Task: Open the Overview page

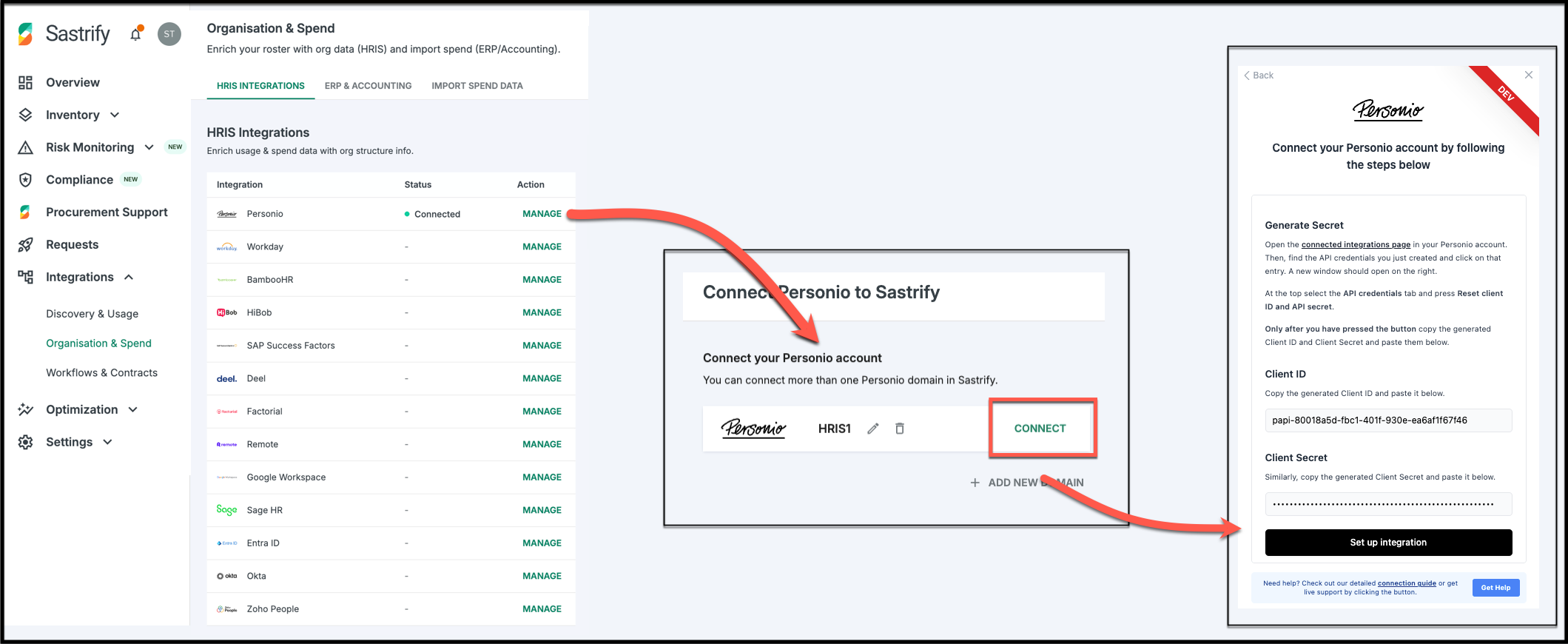Action: (x=73, y=82)
